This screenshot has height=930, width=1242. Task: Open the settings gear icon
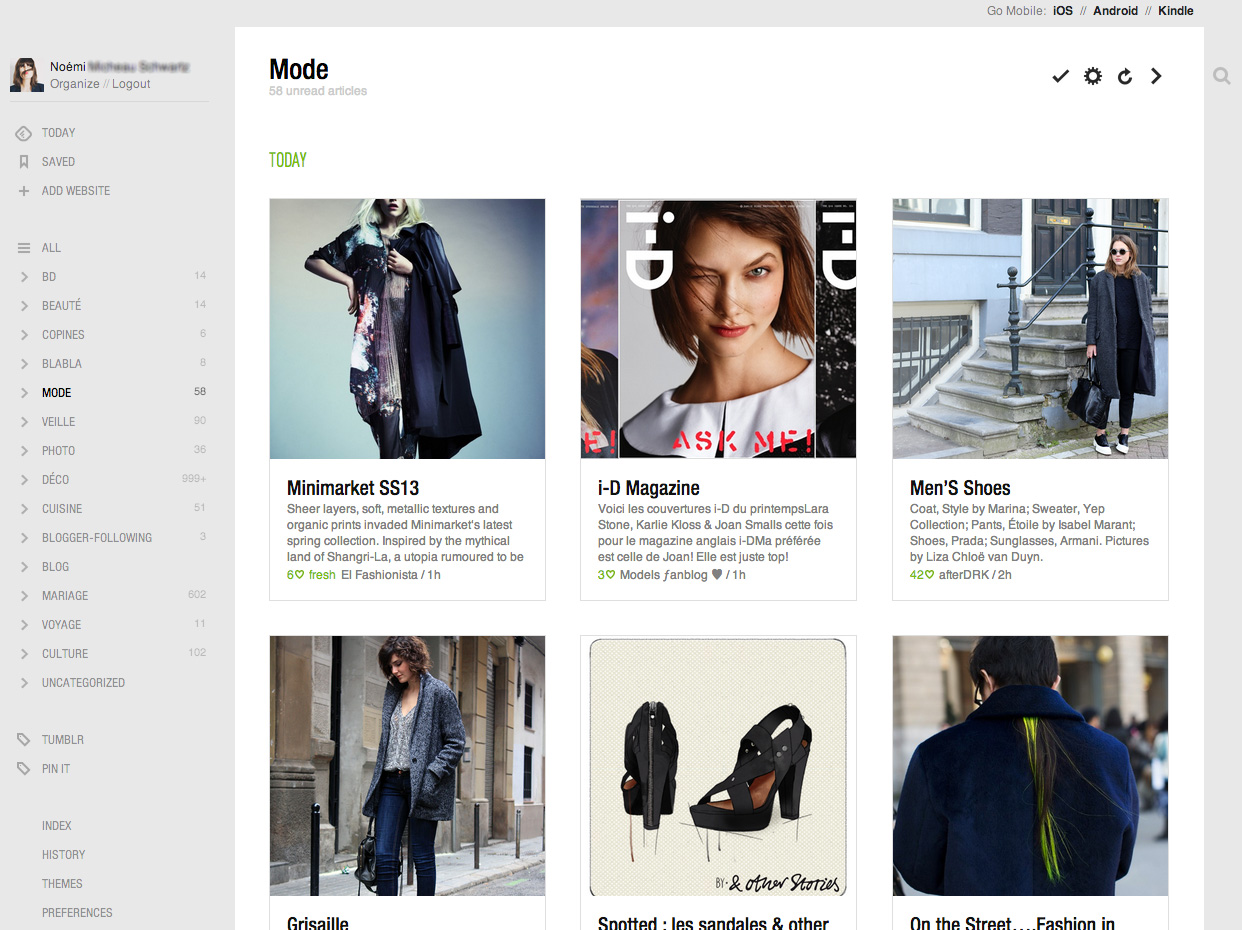click(1093, 76)
